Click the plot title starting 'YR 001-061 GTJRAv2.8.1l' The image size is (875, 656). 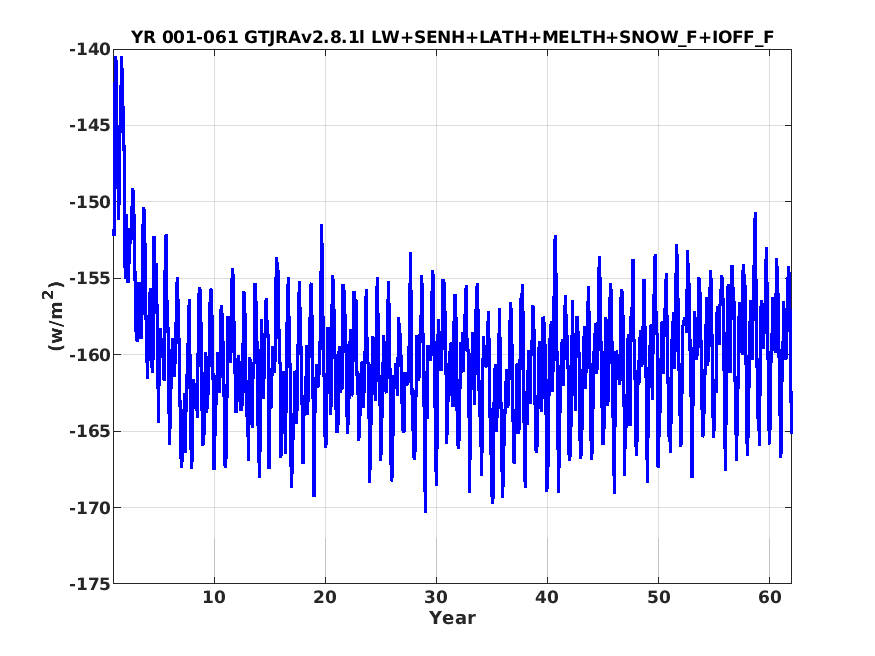(452, 37)
